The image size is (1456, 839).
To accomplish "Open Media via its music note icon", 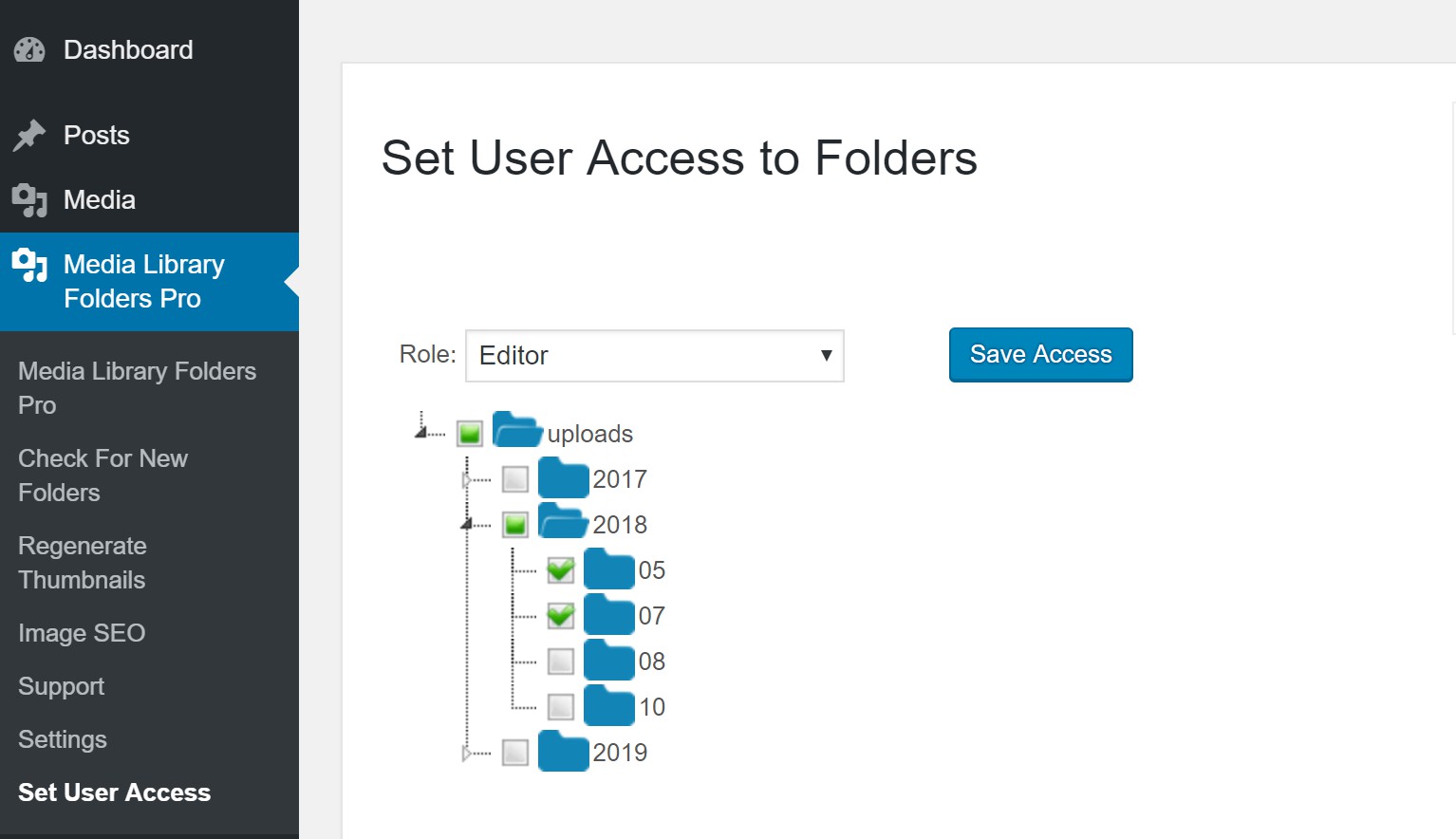I will [x=28, y=199].
